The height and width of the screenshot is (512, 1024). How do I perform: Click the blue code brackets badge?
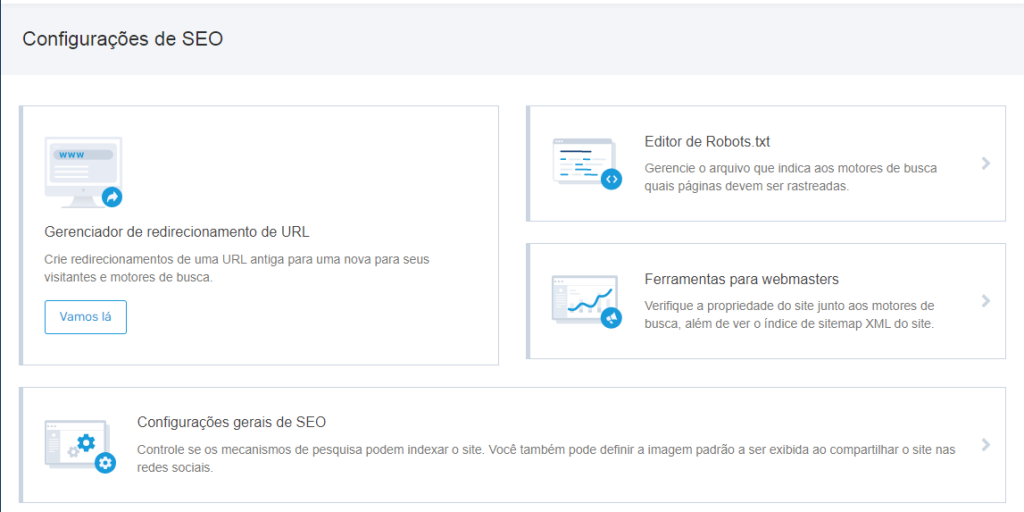[x=611, y=179]
